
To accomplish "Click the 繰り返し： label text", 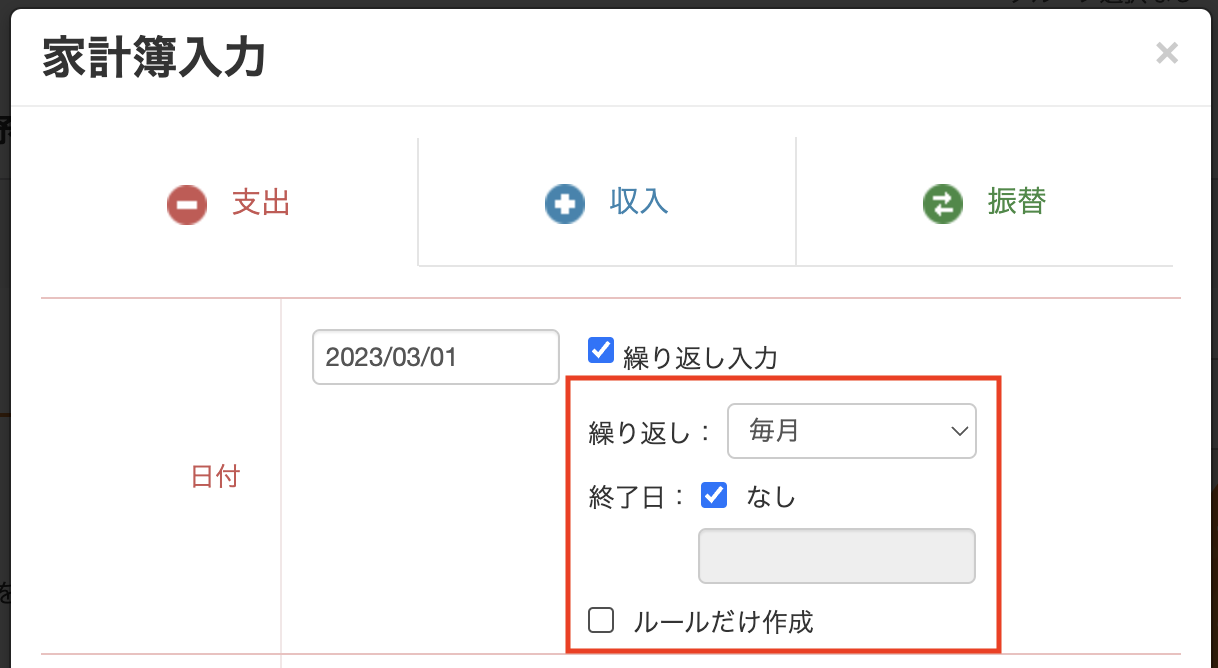I will (x=650, y=432).
